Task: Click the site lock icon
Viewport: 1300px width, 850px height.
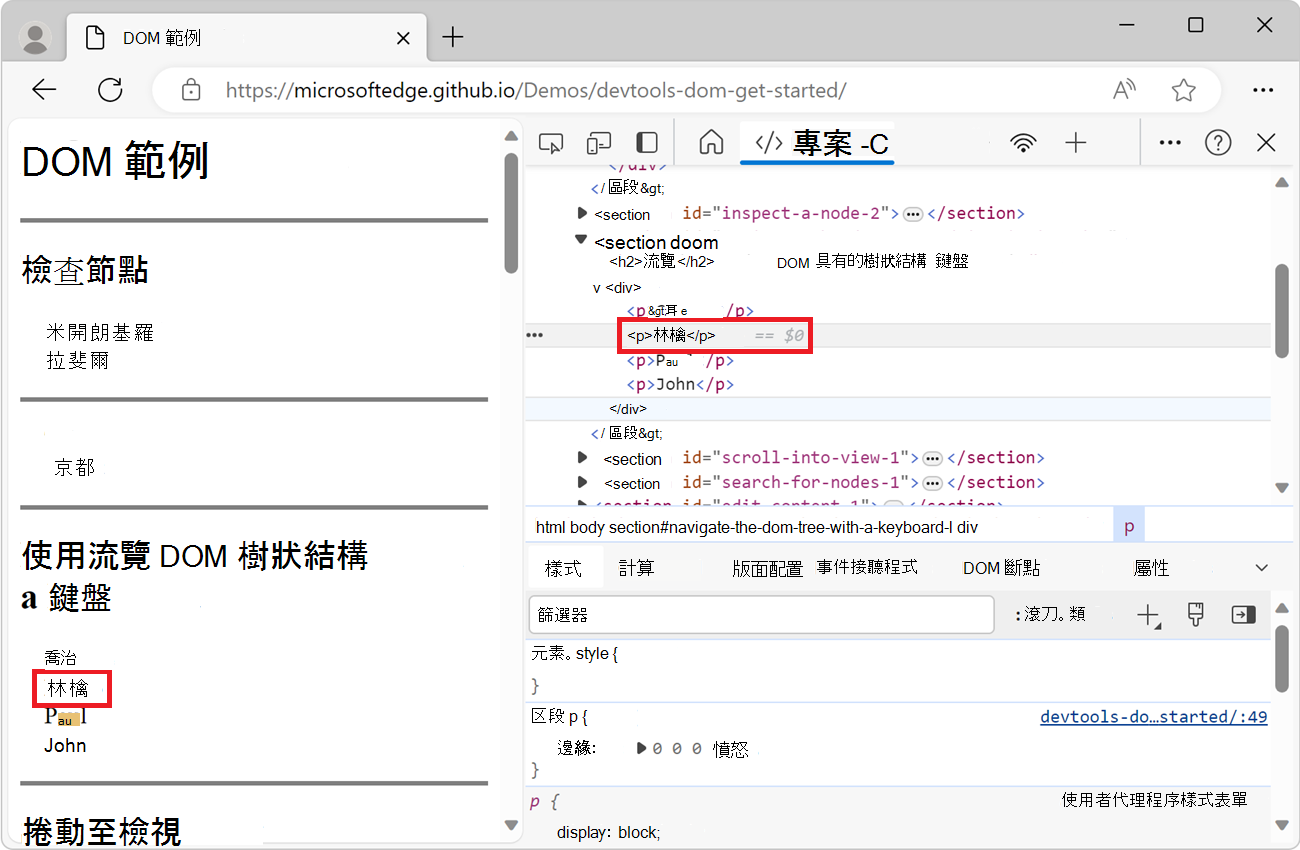Action: tap(191, 90)
